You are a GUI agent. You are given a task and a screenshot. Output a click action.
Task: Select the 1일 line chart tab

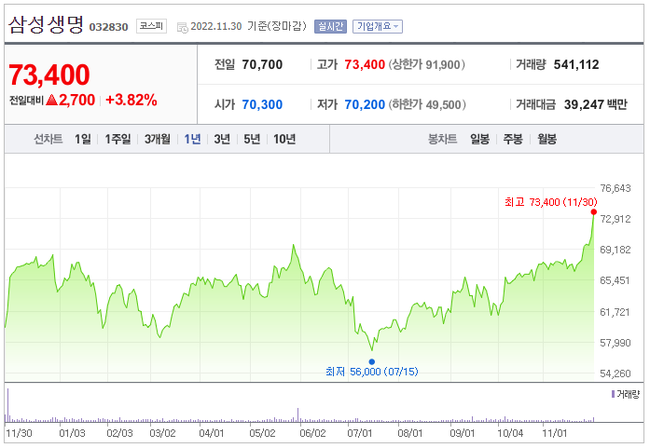(82, 139)
